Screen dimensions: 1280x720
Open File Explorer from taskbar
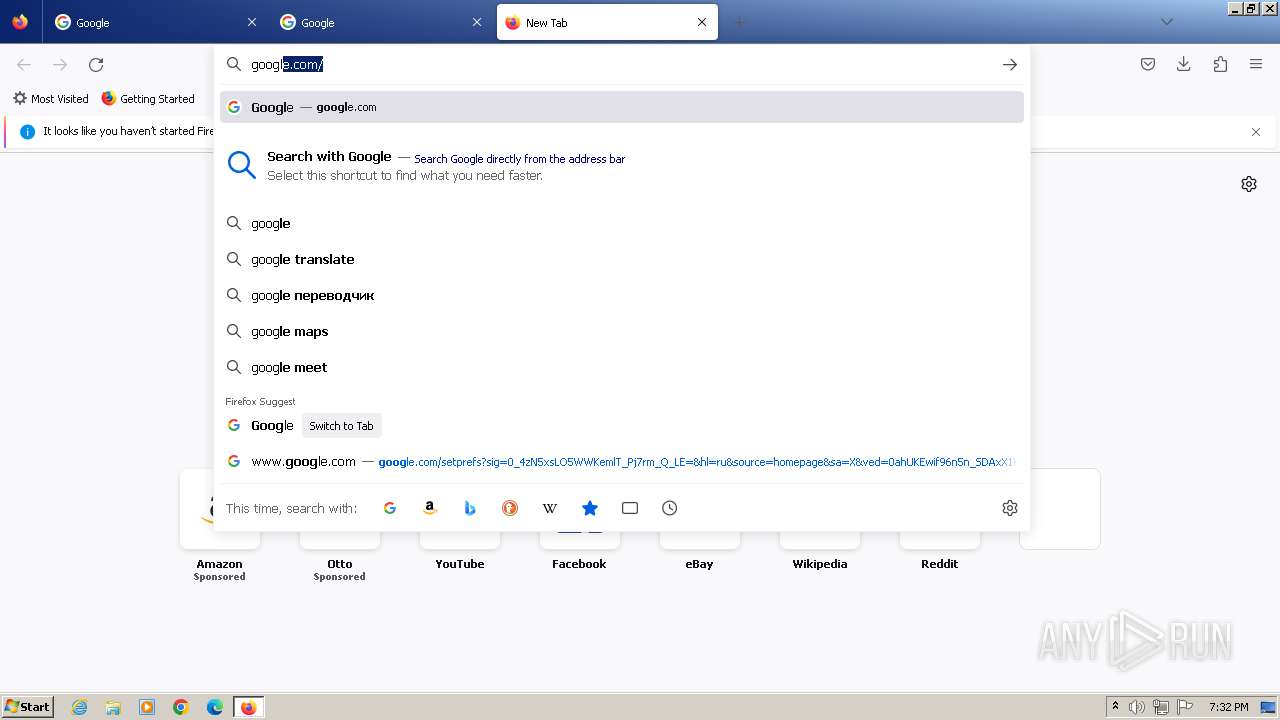click(x=113, y=707)
